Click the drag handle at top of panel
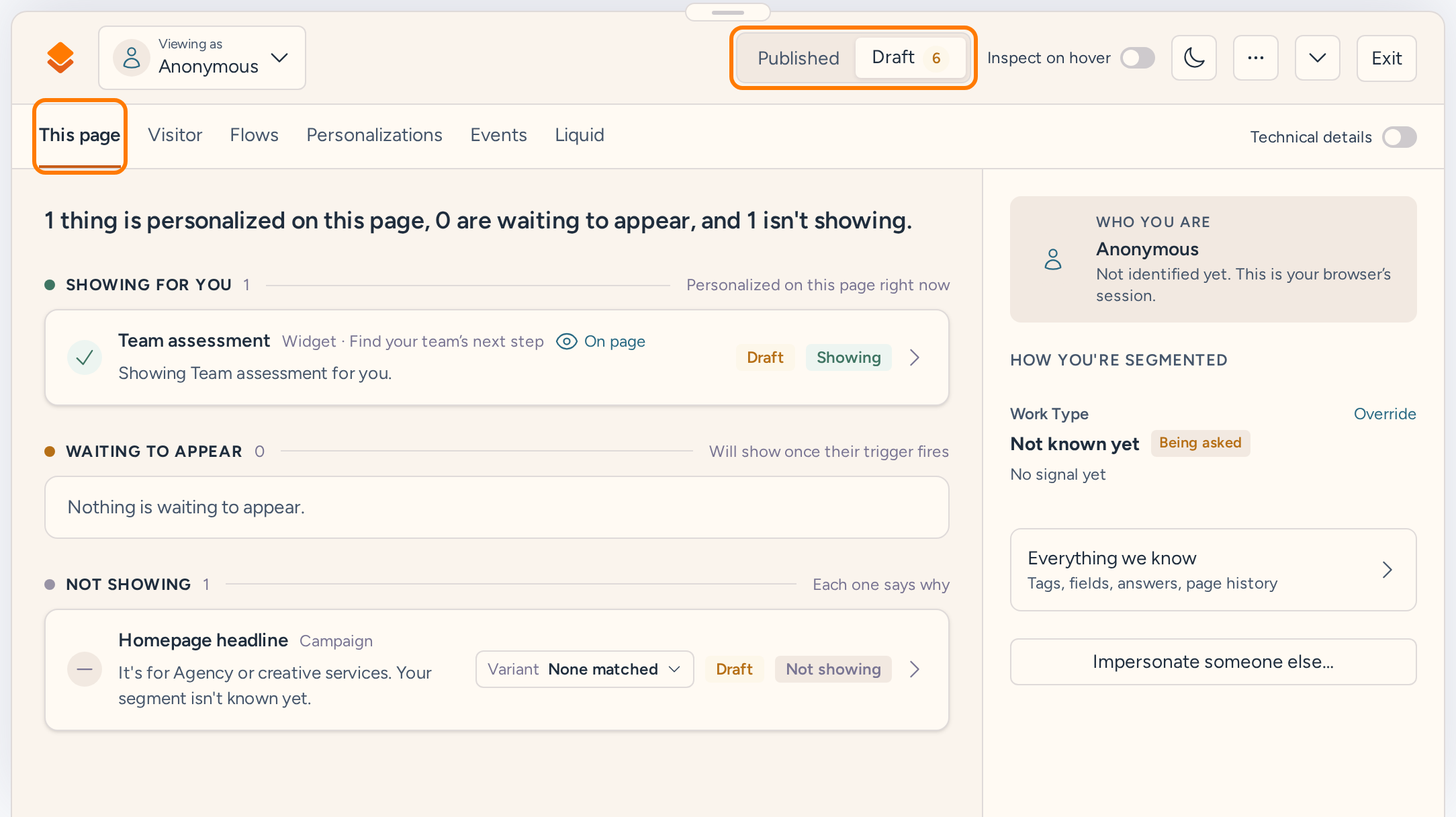Viewport: 1456px width, 817px height. tap(728, 12)
